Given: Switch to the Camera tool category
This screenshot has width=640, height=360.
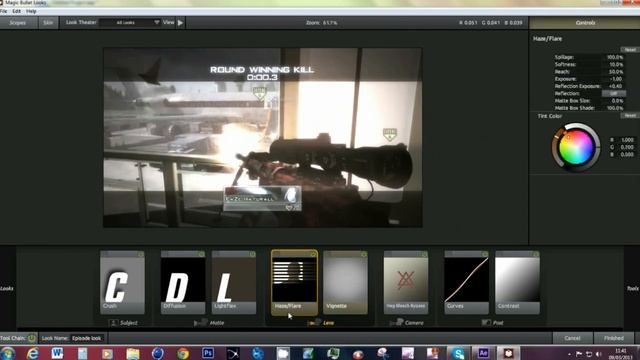Looking at the screenshot, I should coord(407,323).
